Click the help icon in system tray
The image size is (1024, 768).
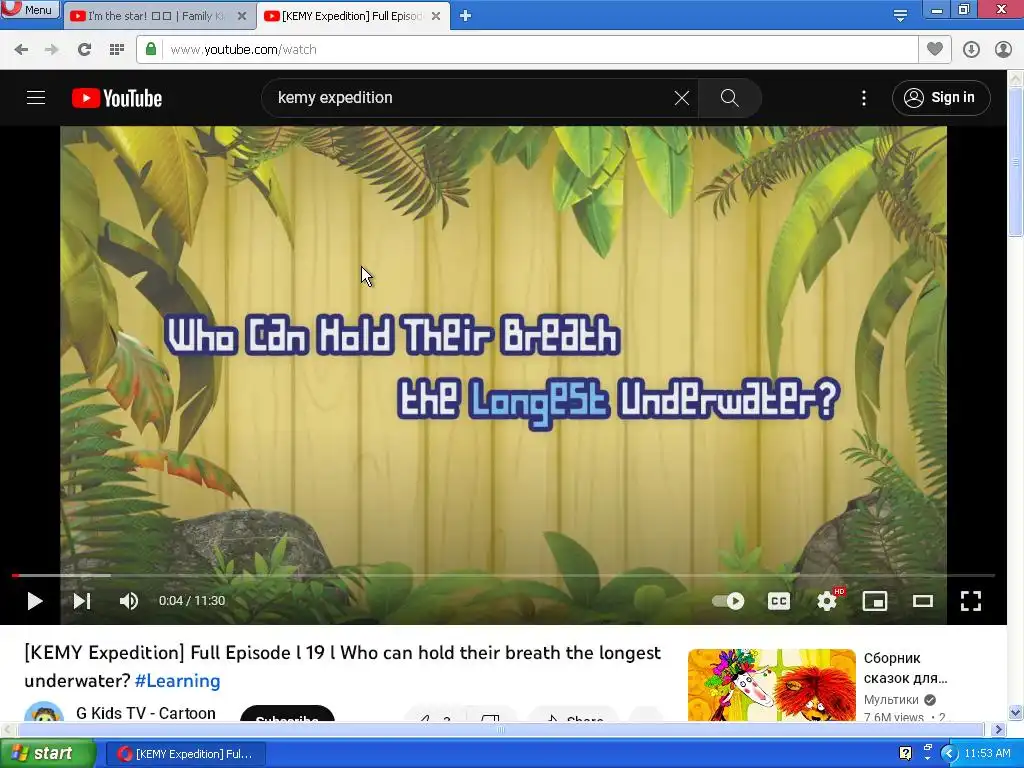[x=905, y=754]
